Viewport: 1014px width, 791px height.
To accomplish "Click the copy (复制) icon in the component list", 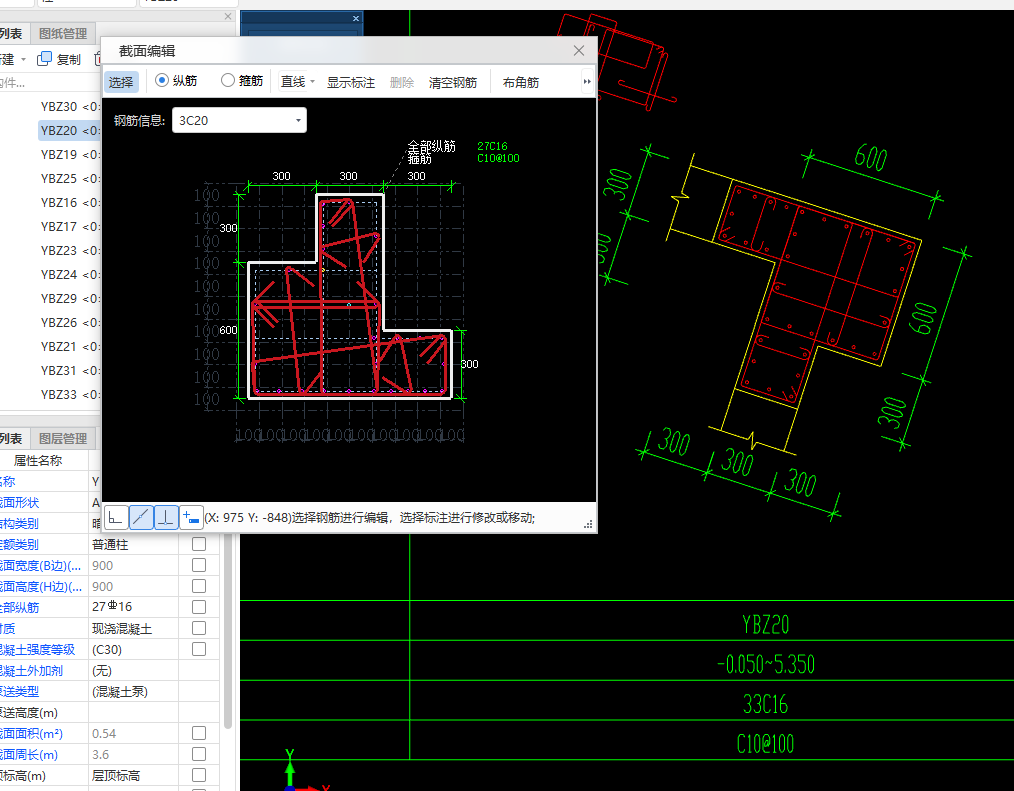I will point(44,59).
